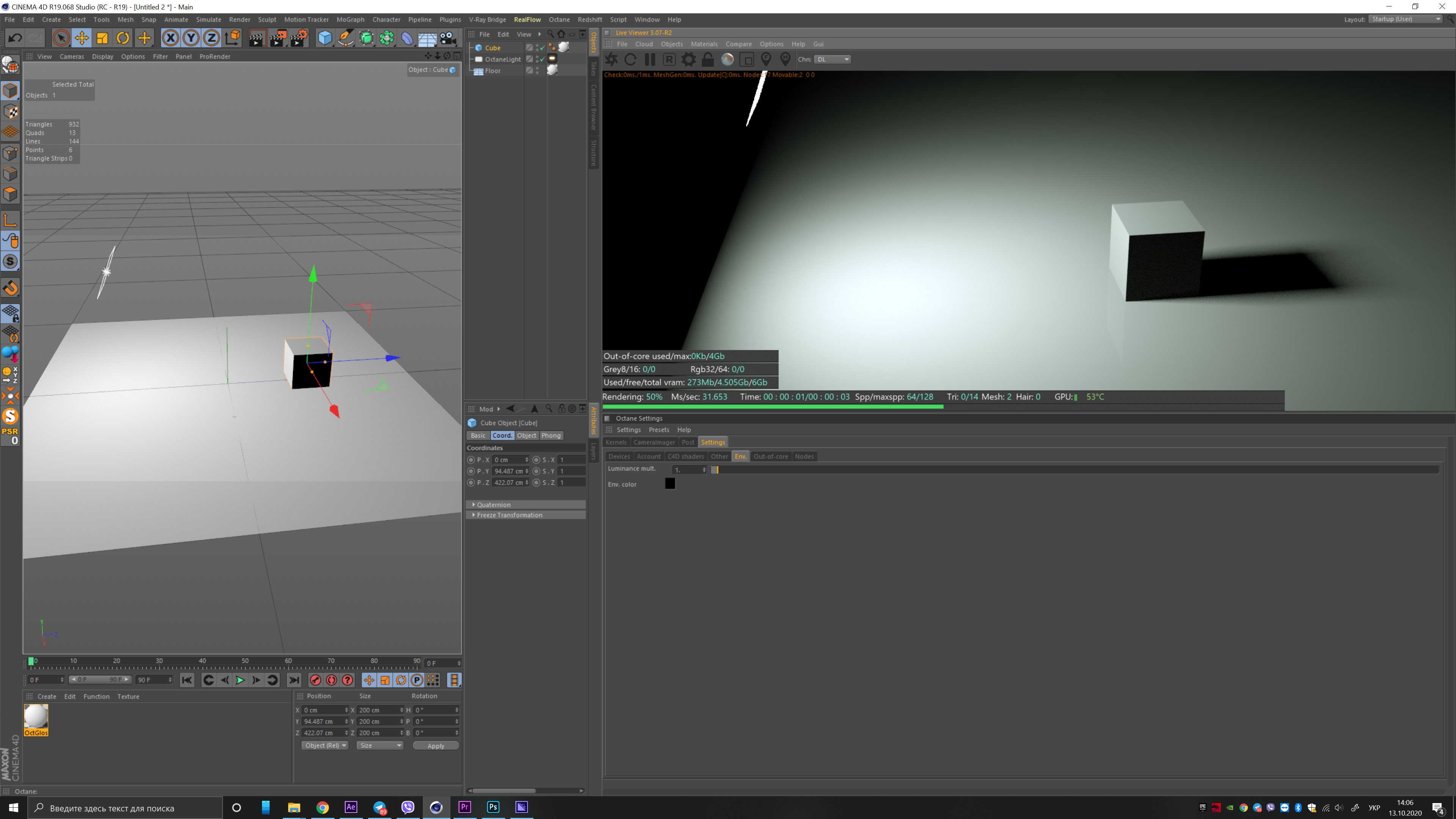Screen dimensions: 1456x819
Task: Toggle P.X animation radio dot
Action: (471, 460)
